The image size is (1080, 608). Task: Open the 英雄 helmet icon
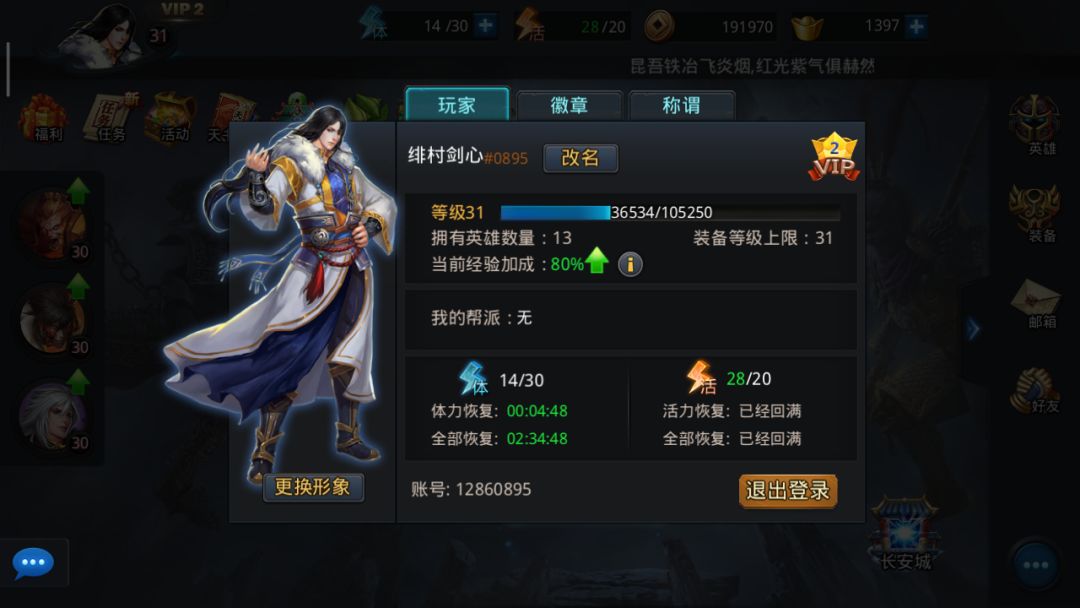pos(1035,125)
